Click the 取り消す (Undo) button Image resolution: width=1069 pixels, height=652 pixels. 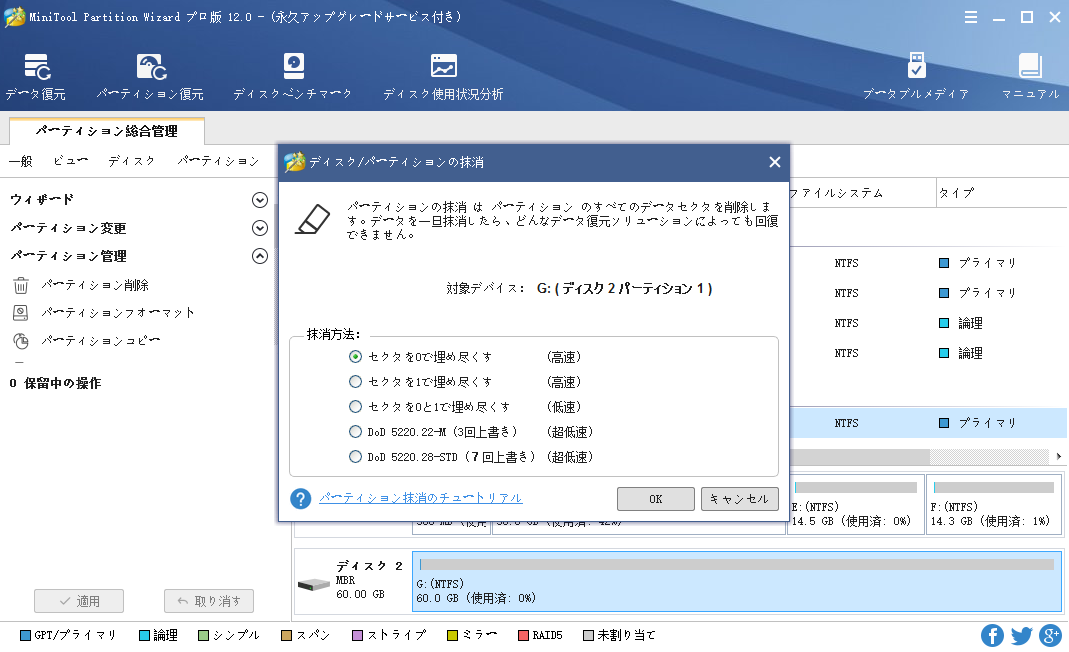209,601
